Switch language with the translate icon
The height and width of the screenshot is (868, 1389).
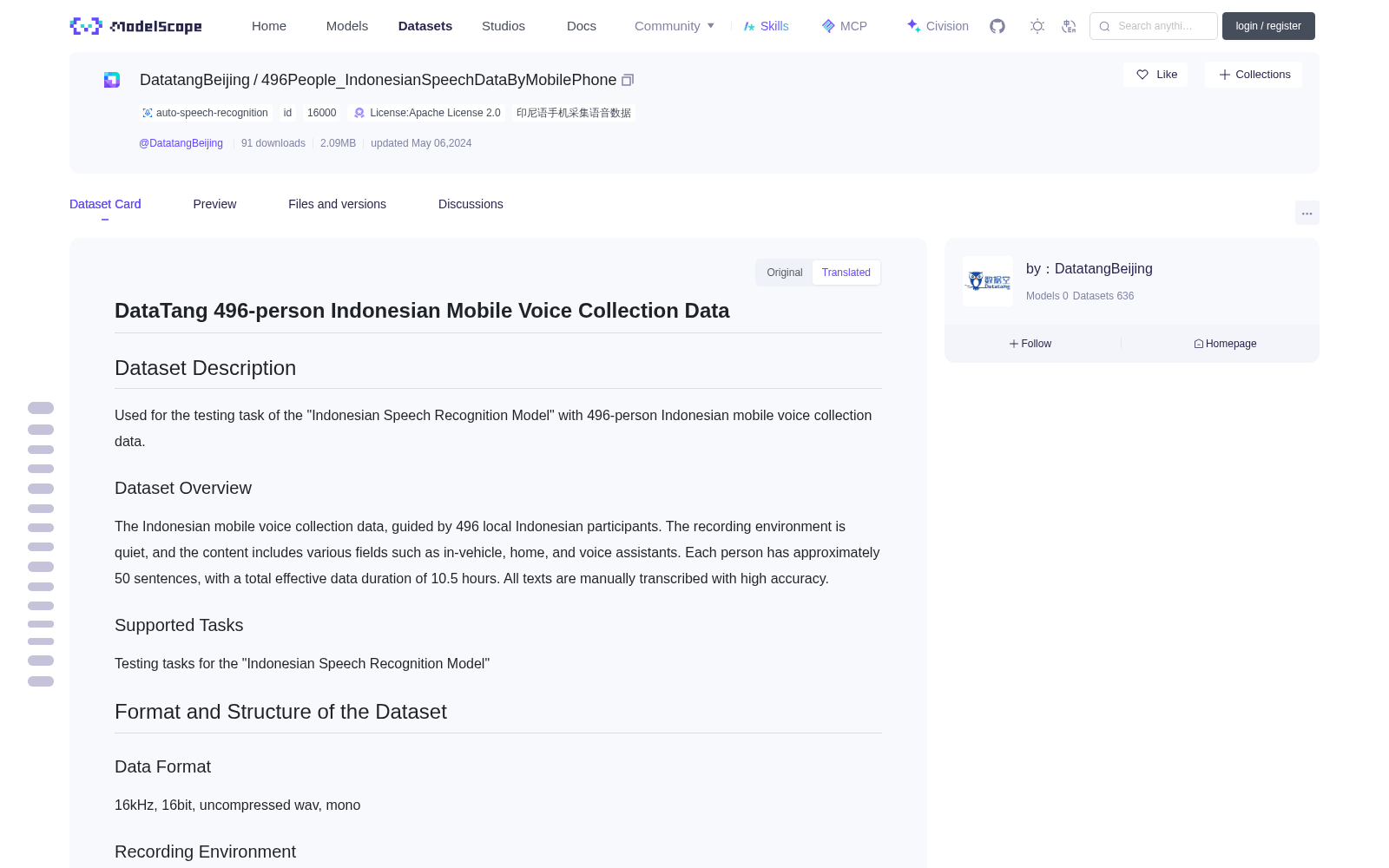(x=1069, y=26)
